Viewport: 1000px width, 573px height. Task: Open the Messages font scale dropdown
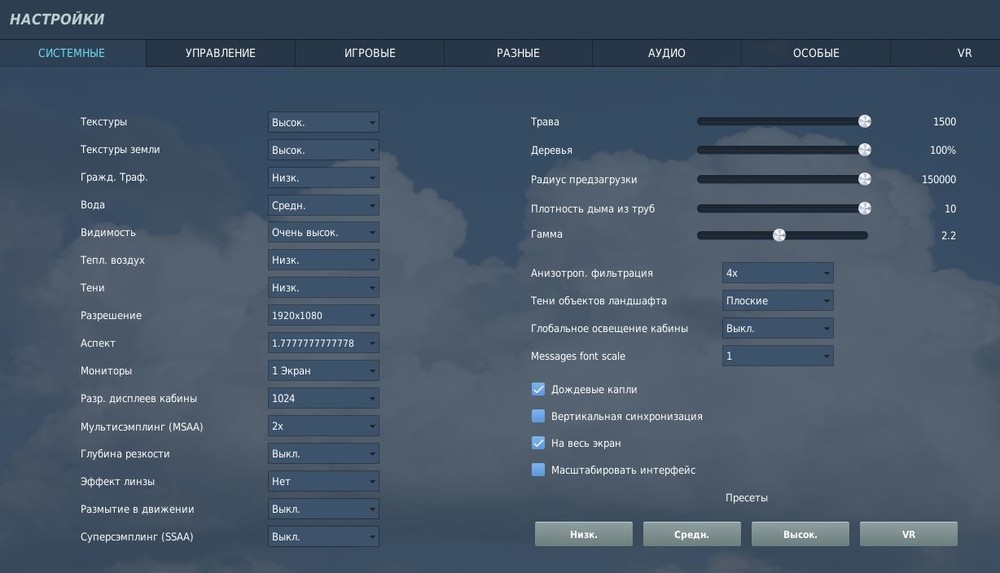click(777, 356)
